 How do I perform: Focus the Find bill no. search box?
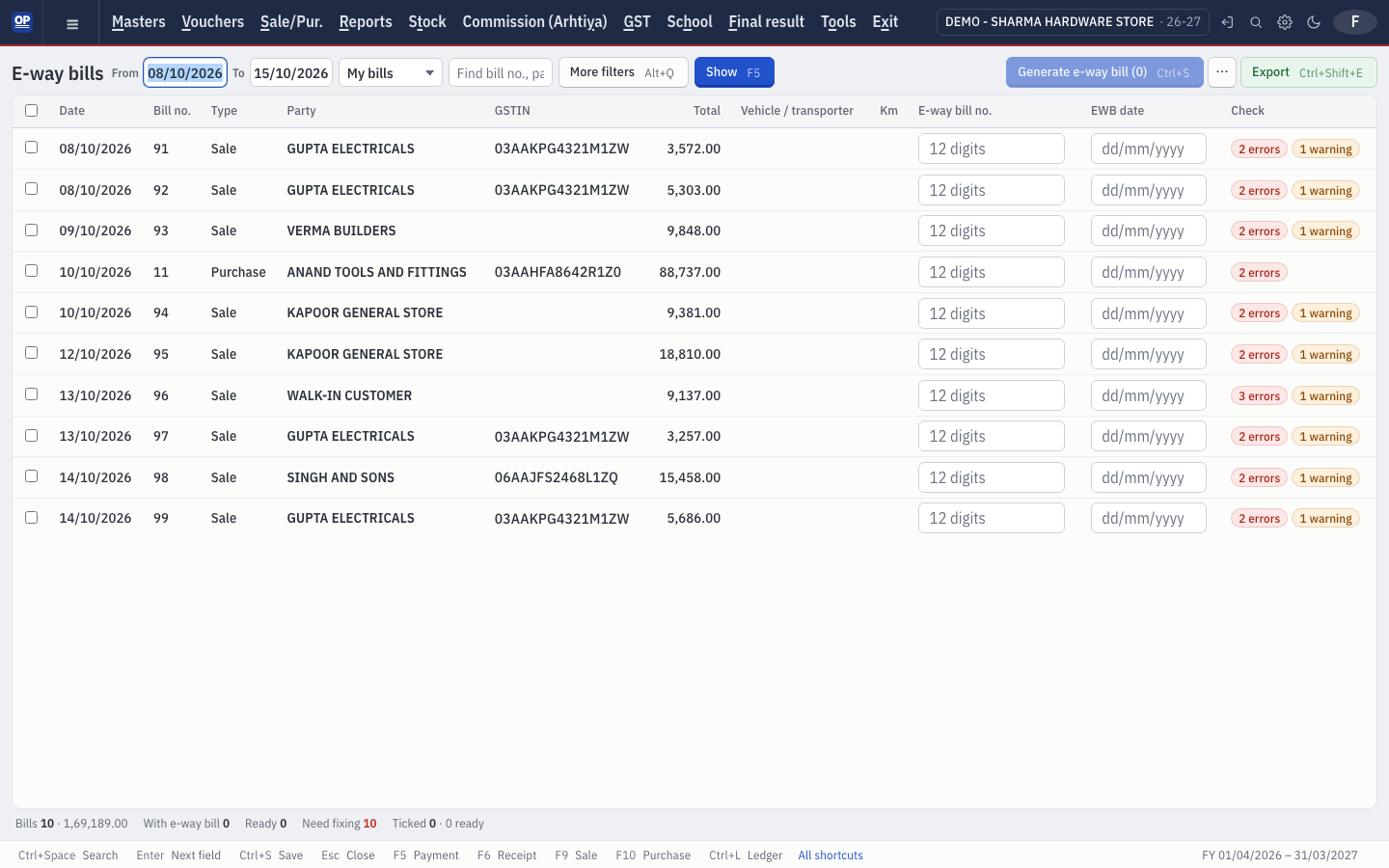(501, 73)
